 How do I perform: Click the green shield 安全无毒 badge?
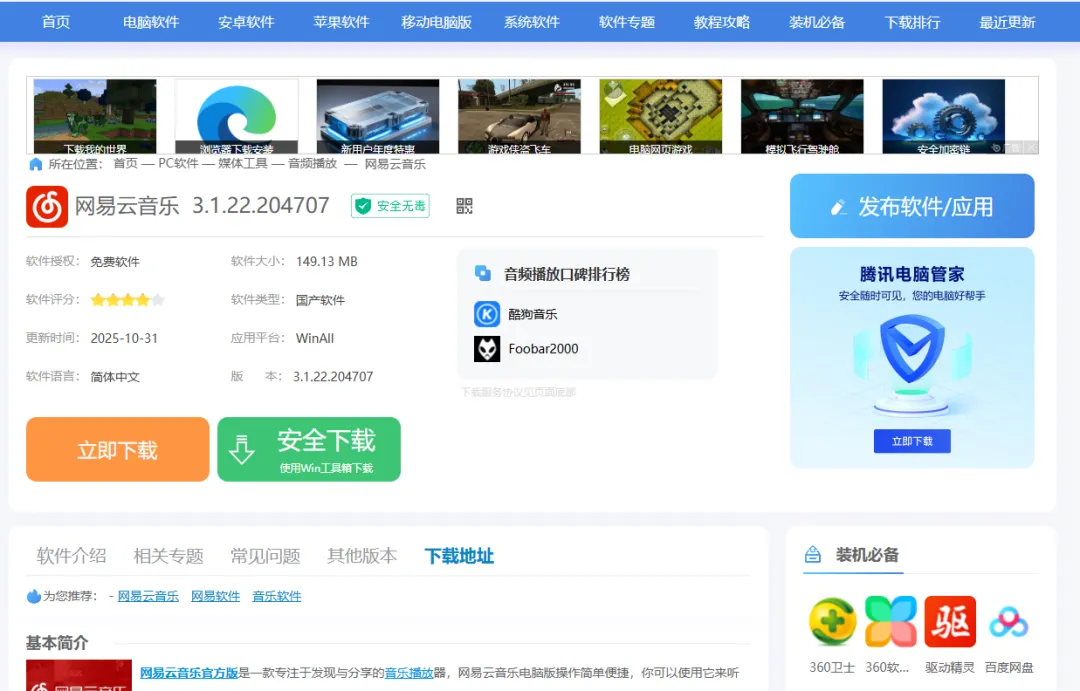tap(390, 206)
